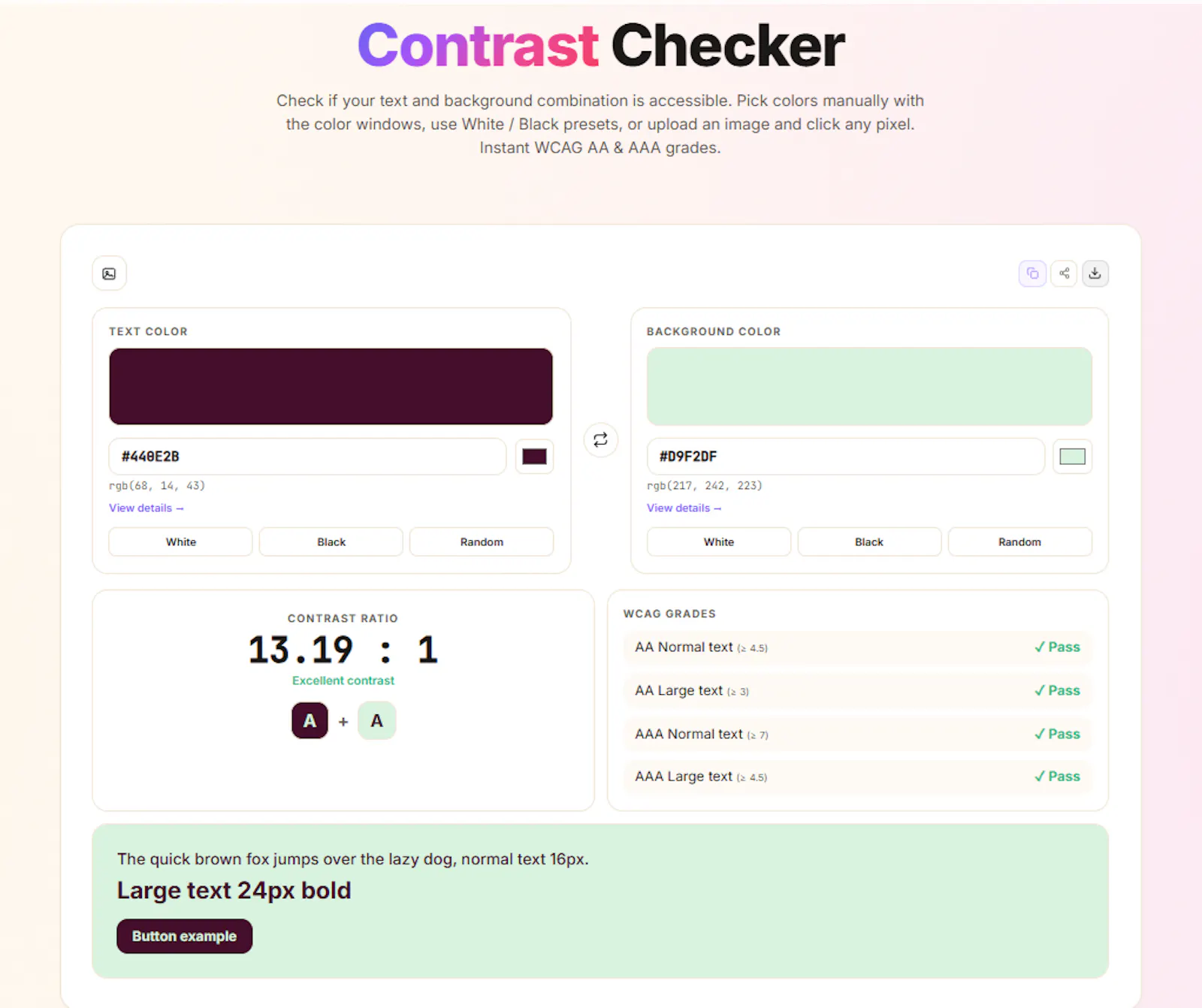
Task: Edit the #440E2B text hex field
Action: coord(307,457)
